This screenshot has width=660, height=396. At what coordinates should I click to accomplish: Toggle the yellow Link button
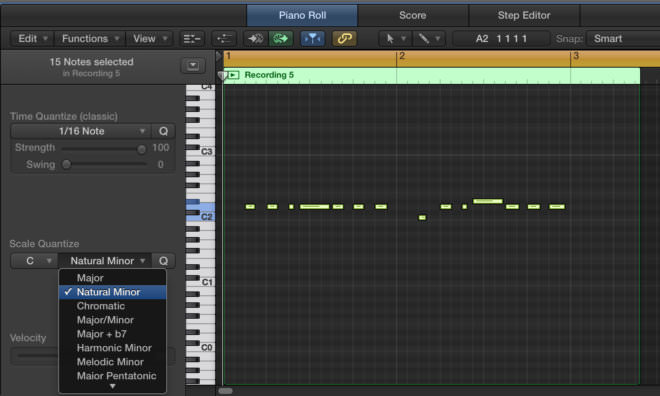344,39
